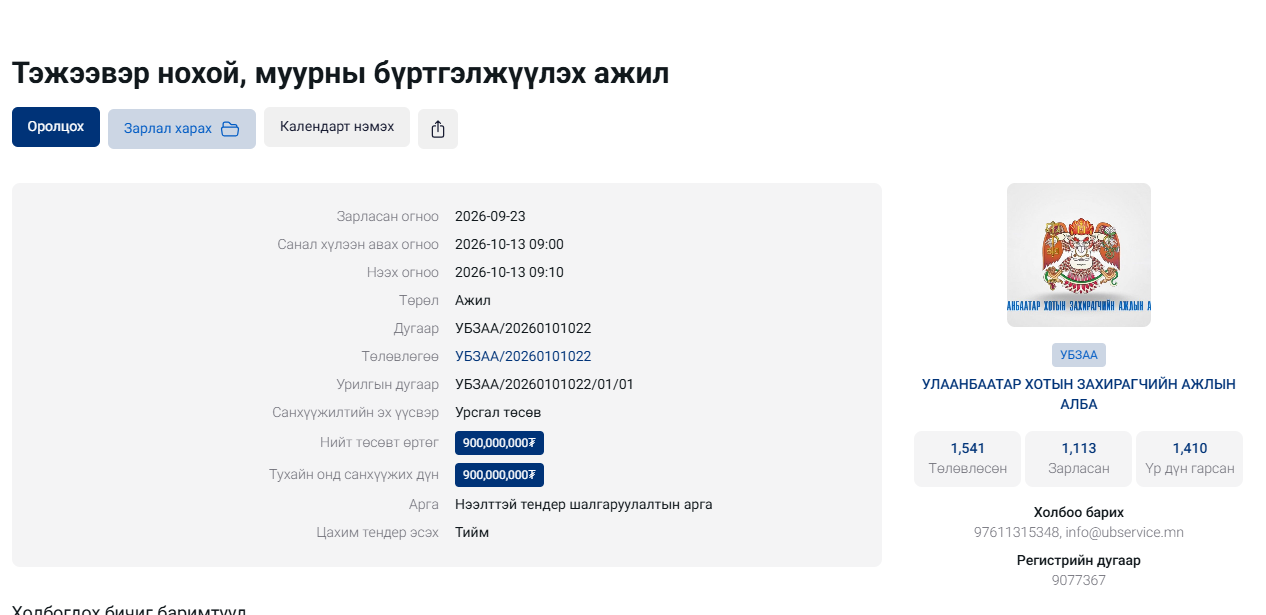Click the share icon button
Viewport: 1266px width, 615px height.
point(438,129)
